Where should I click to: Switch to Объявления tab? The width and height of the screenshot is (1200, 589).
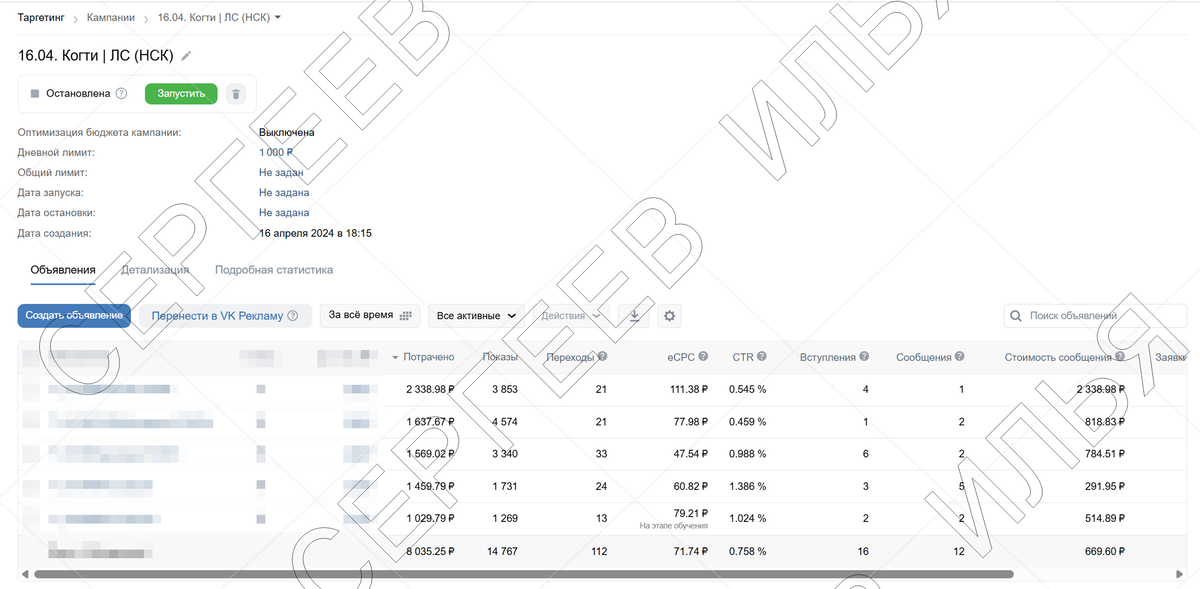tap(63, 270)
